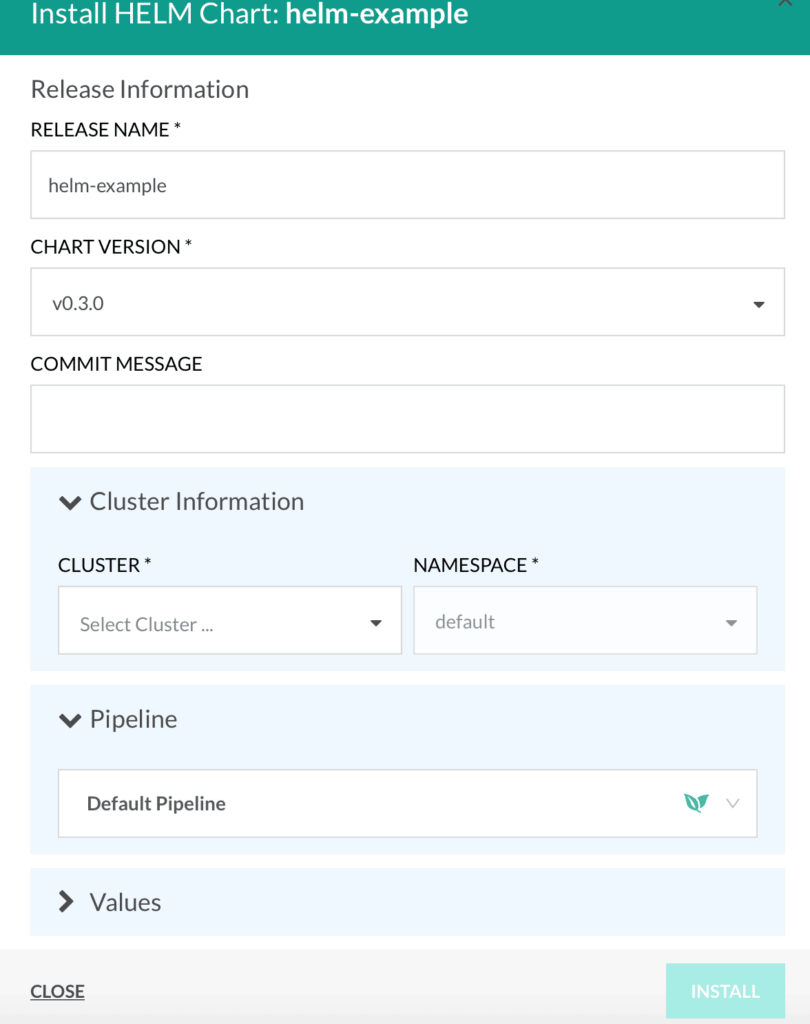Screen dimensions: 810x1024
Task: Click the caret arrow in Select Cluster field
Action: coord(376,623)
